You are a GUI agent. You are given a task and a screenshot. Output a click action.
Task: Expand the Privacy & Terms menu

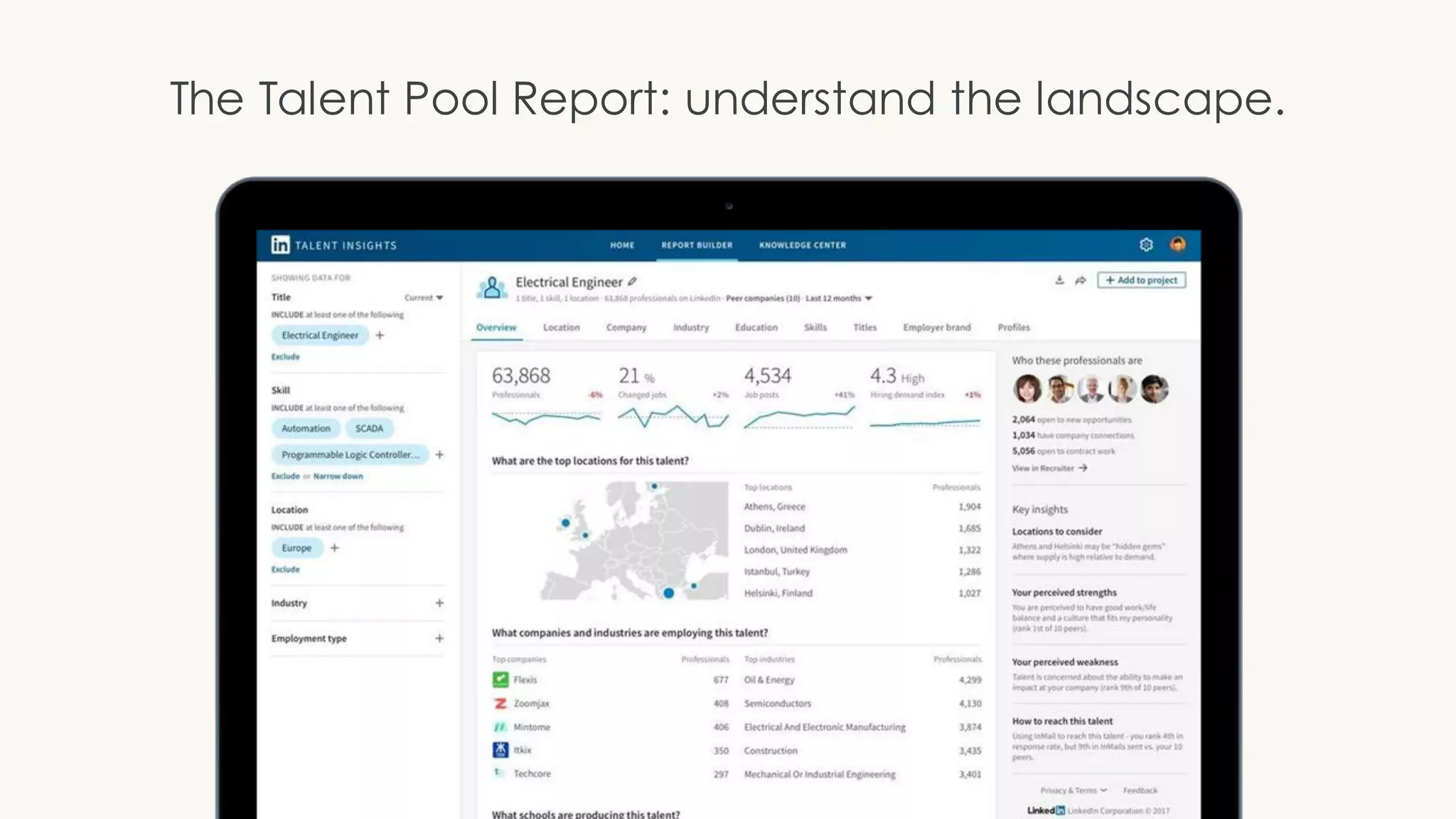pyautogui.click(x=1074, y=791)
